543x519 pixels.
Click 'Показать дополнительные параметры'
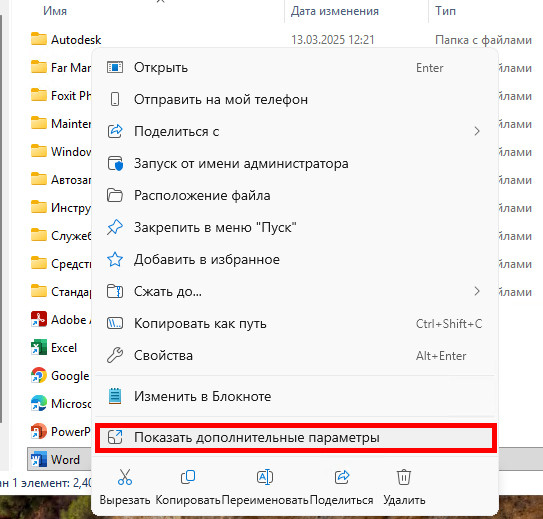[x=295, y=438]
